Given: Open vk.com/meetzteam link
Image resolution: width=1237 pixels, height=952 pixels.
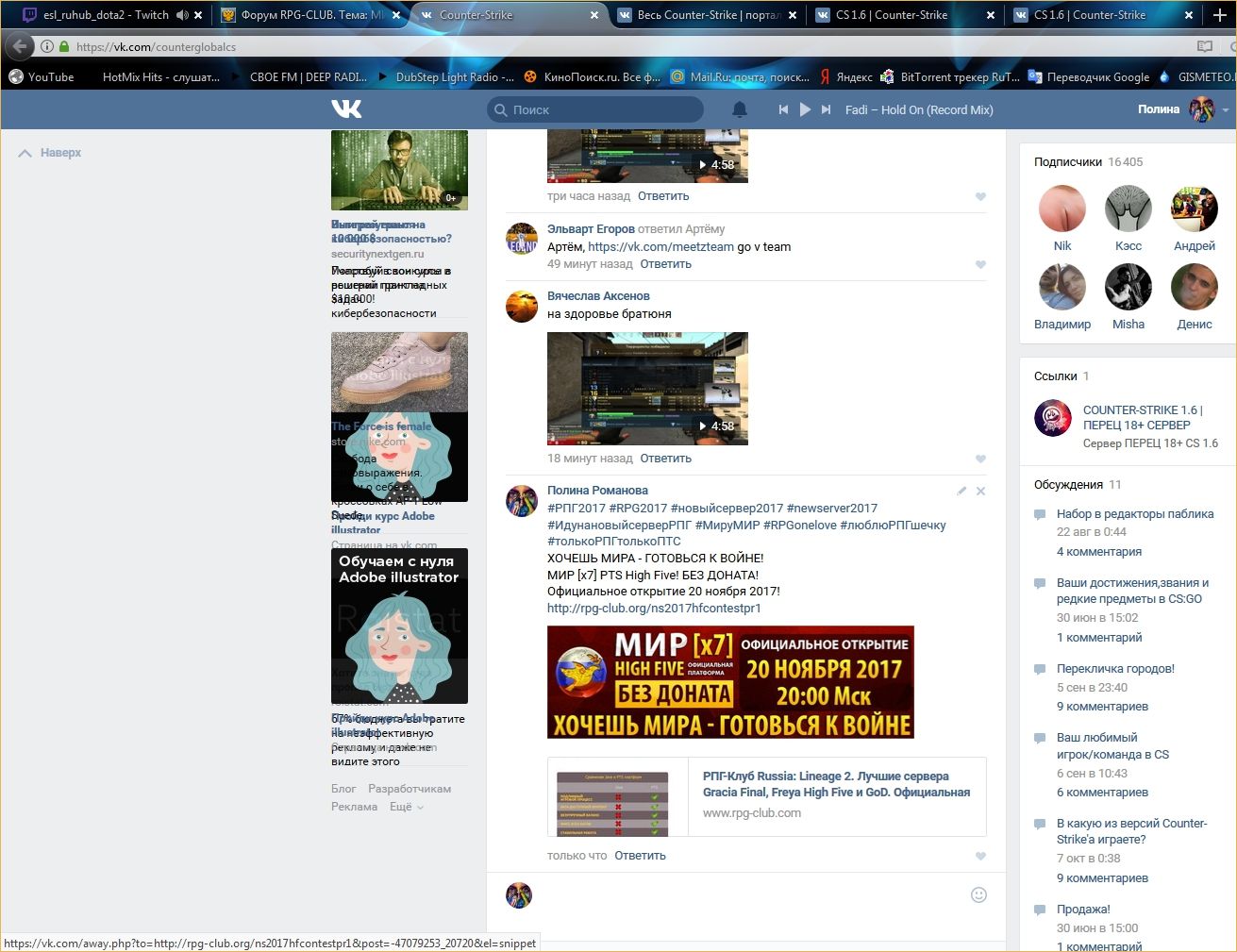Looking at the screenshot, I should 660,247.
